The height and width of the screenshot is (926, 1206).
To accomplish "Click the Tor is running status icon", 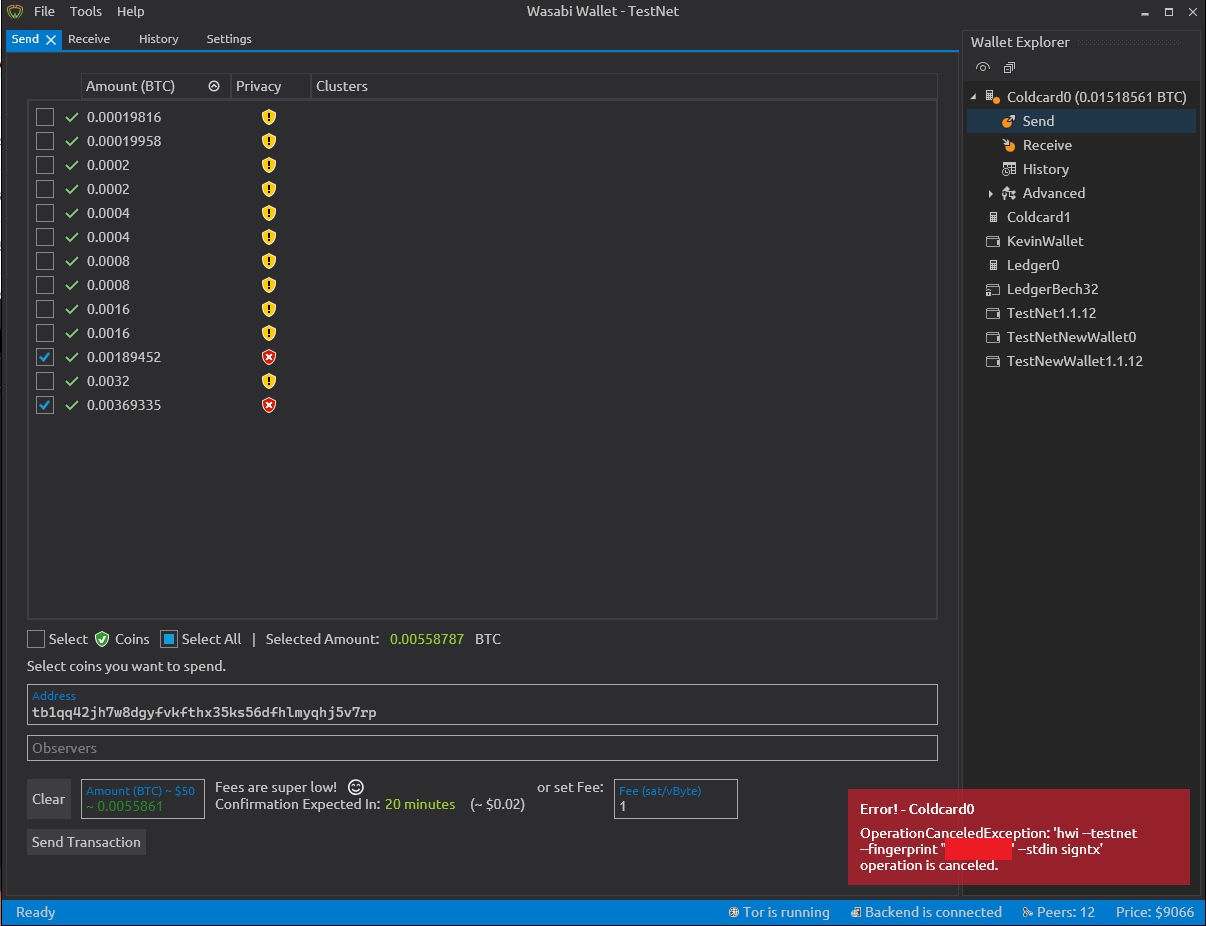I will coord(734,912).
